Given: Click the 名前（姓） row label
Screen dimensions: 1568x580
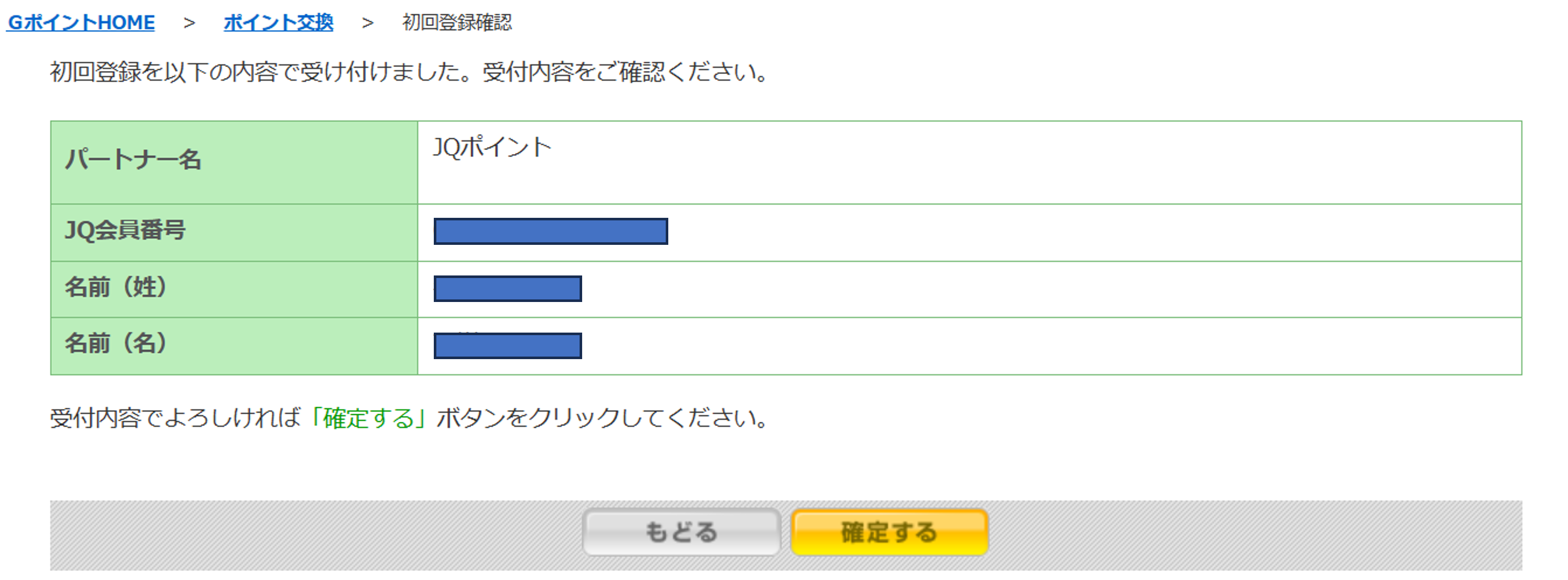Looking at the screenshot, I should (116, 287).
